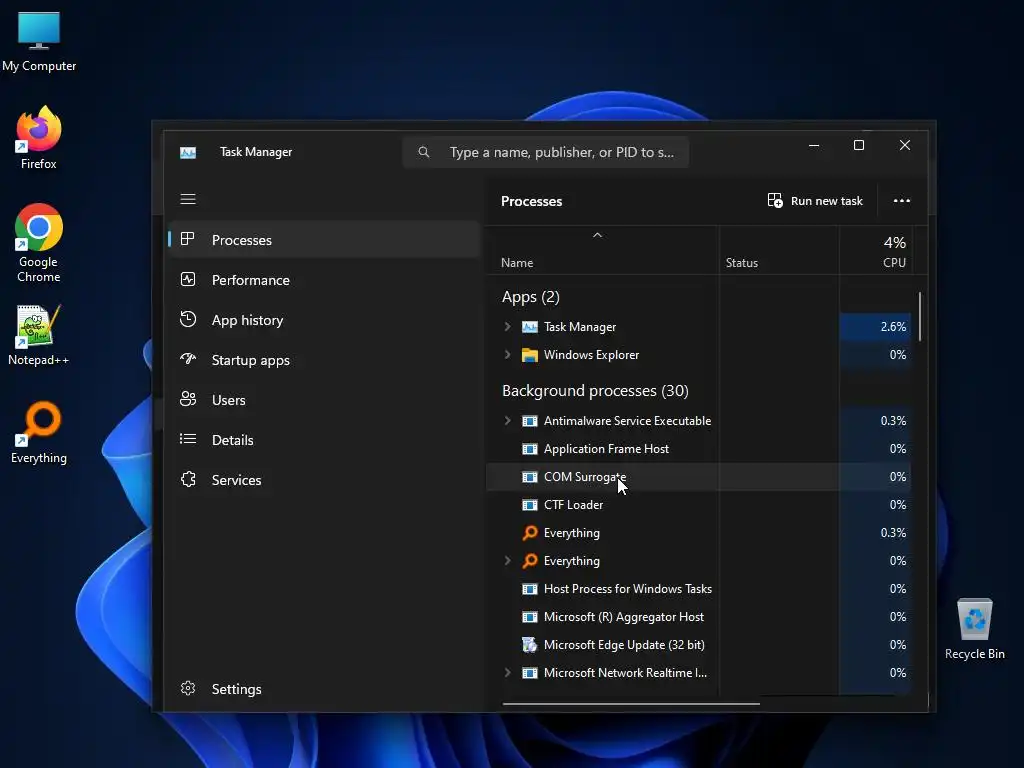
Task: Click the Microsoft Network Realtime icon
Action: click(x=530, y=673)
